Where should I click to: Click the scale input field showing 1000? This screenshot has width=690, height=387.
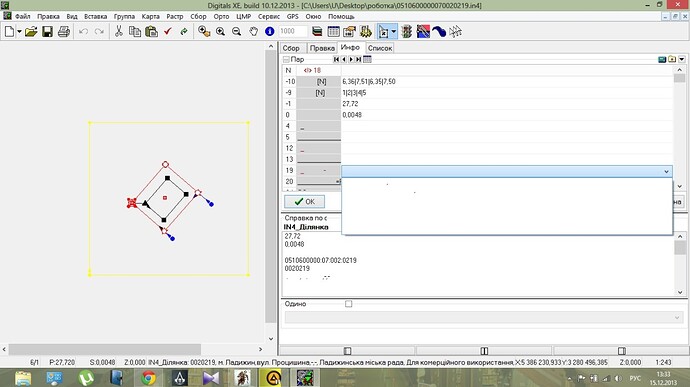[293, 31]
